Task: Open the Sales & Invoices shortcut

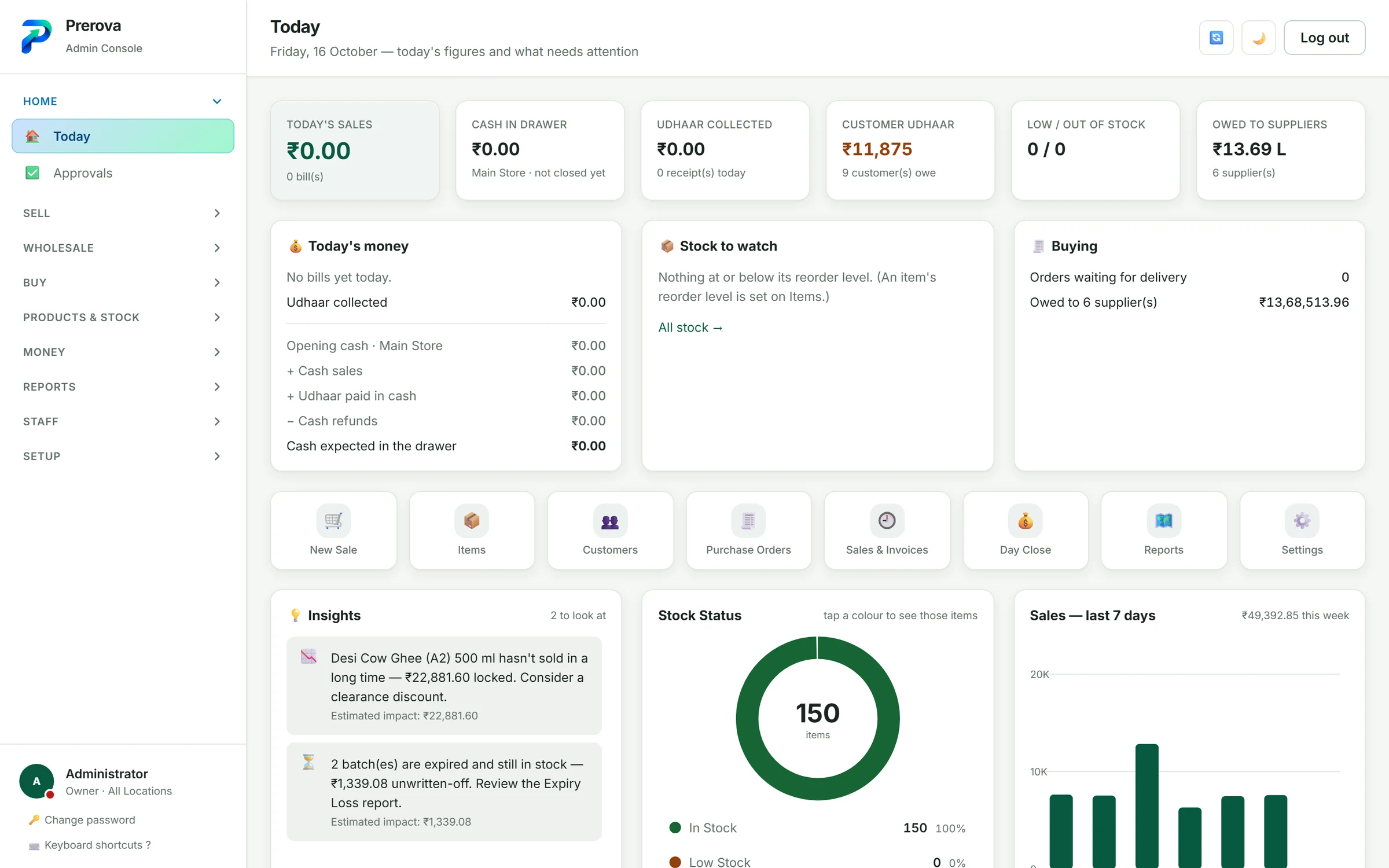Action: (887, 530)
